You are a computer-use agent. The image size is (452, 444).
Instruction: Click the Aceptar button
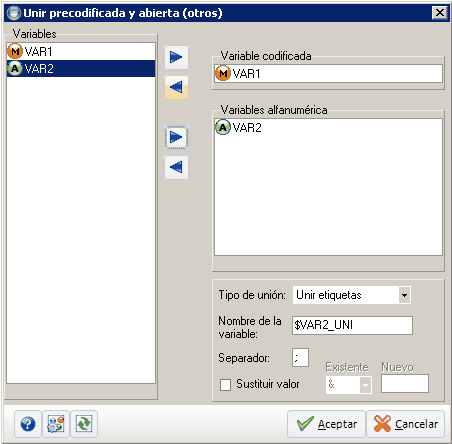click(x=326, y=424)
